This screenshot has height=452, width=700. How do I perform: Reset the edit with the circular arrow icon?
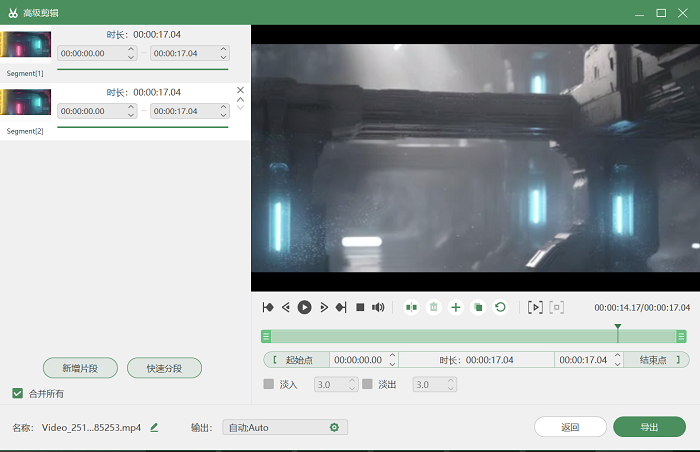pyautogui.click(x=500, y=307)
